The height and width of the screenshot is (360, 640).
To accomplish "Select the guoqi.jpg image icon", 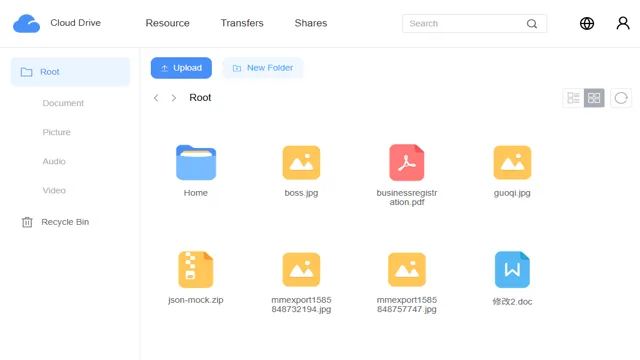I will 512,162.
